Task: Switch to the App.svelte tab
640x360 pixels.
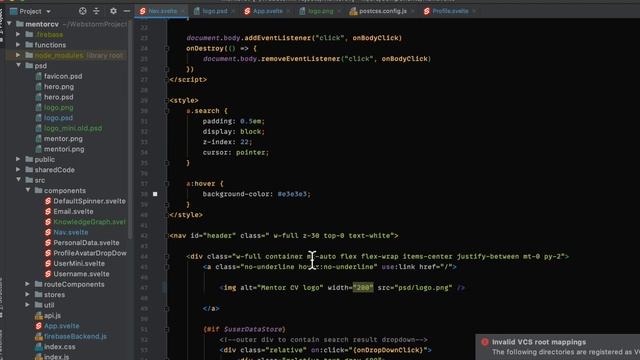Action: [267, 11]
